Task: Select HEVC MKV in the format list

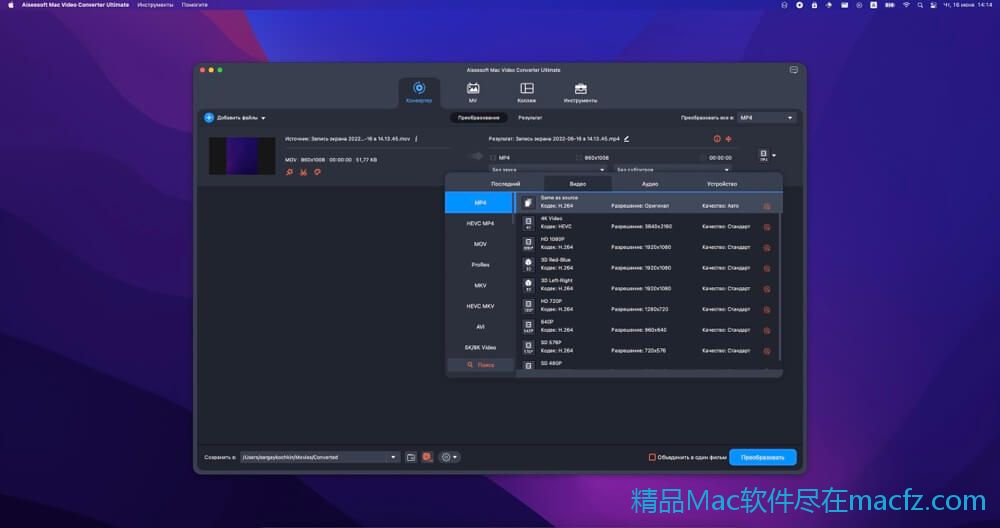Action: (480, 306)
